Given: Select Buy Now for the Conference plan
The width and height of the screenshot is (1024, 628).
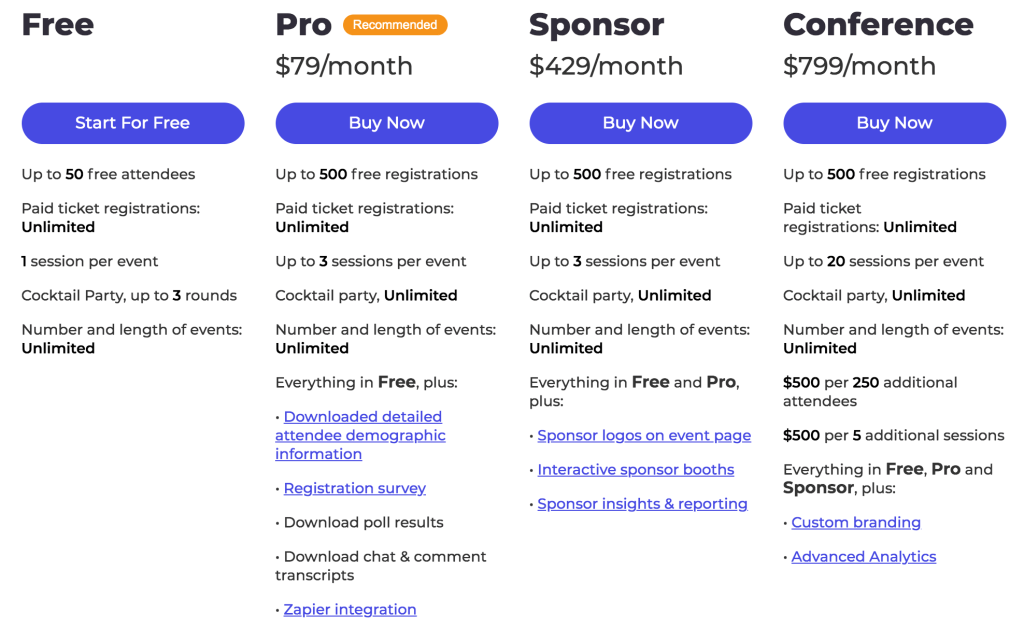Looking at the screenshot, I should [894, 123].
